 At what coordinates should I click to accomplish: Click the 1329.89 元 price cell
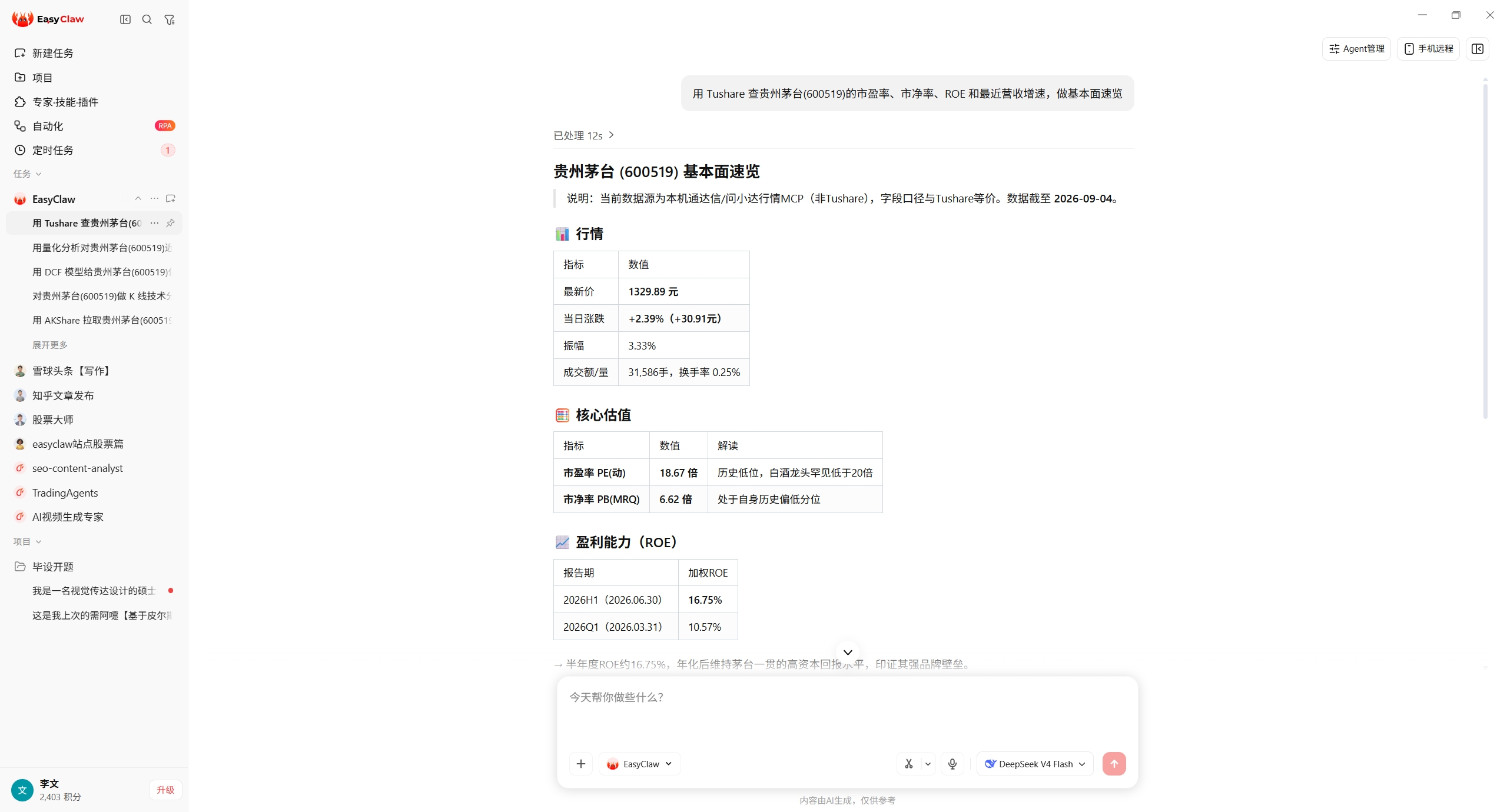point(683,291)
